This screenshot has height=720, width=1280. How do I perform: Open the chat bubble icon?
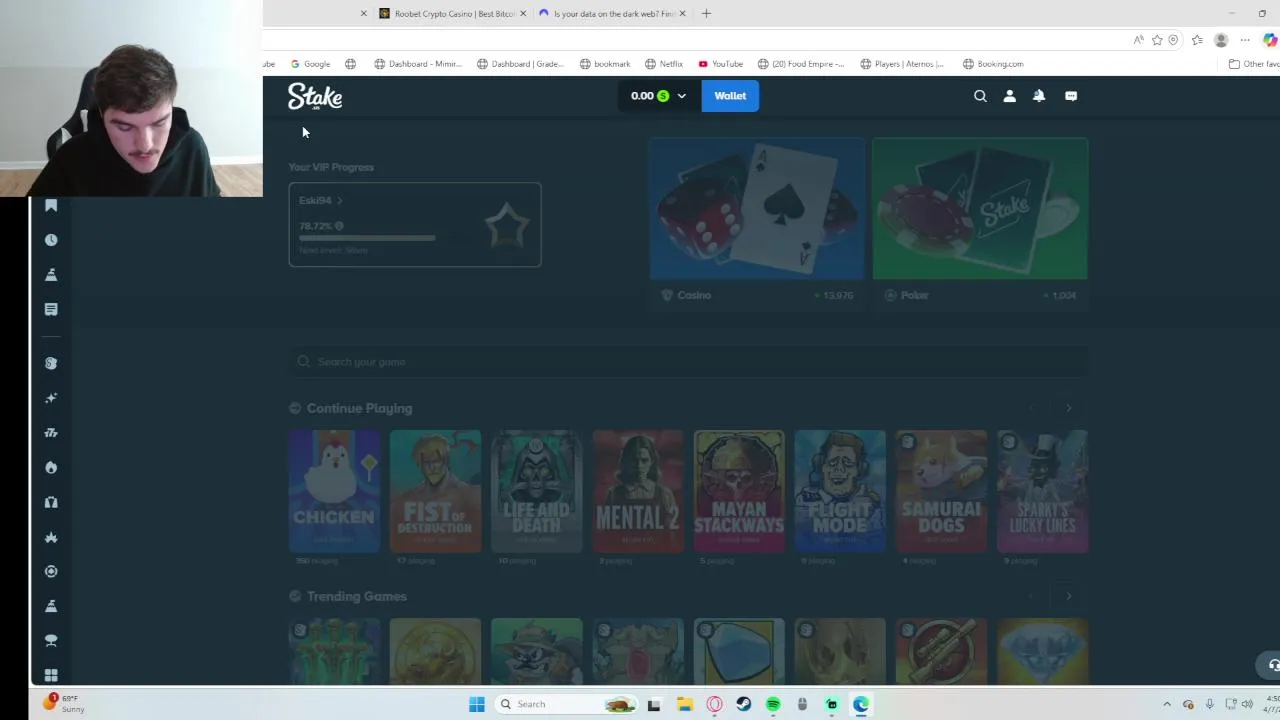tap(1071, 96)
